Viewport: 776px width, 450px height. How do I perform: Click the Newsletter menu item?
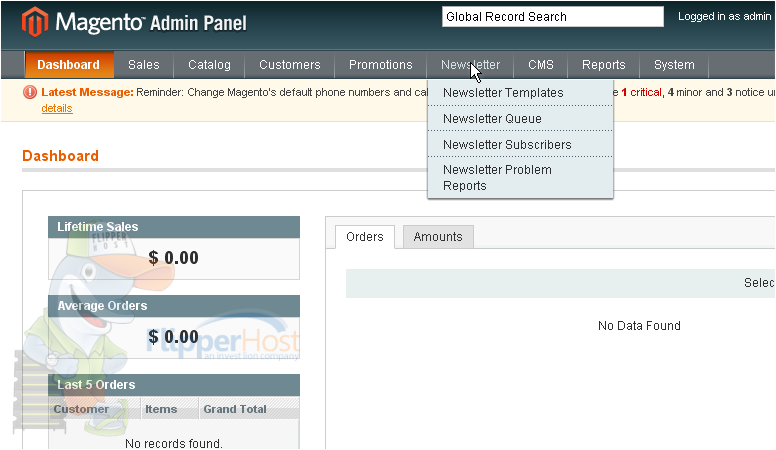[x=470, y=65]
